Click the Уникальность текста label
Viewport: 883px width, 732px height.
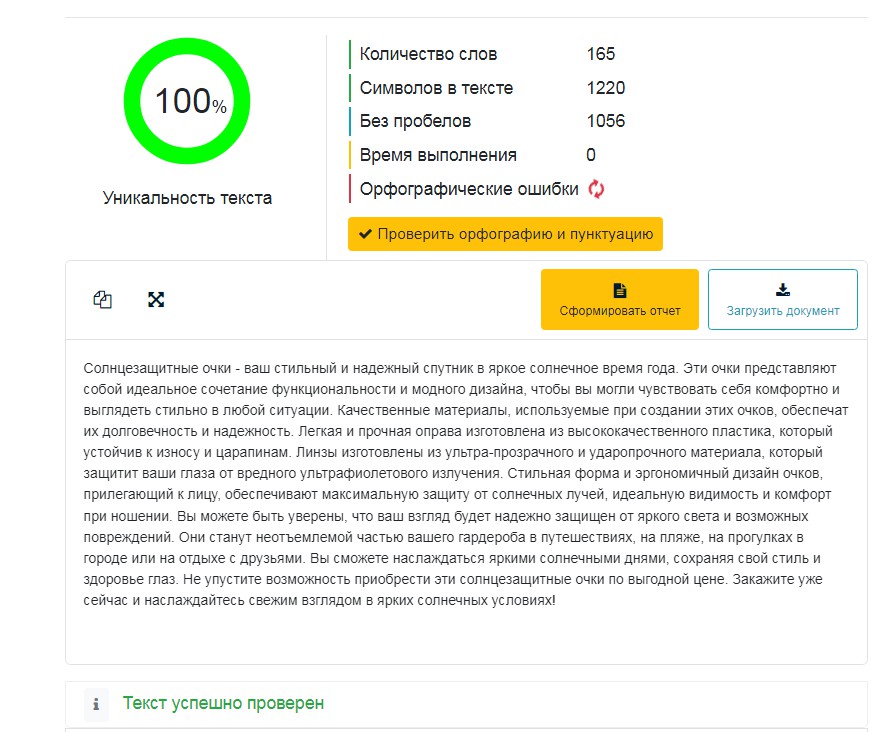187,198
